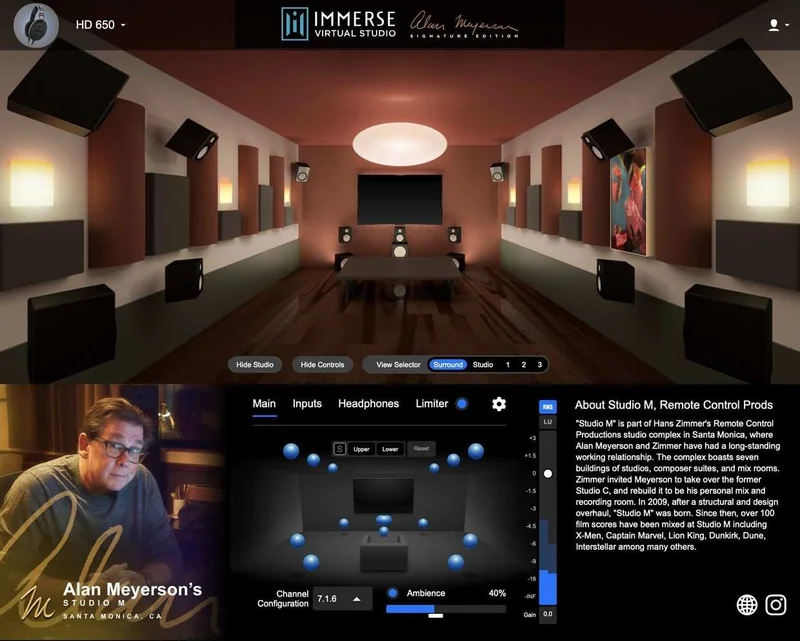Click the white handle under Ambience slider
The image size is (800, 641).
(436, 616)
